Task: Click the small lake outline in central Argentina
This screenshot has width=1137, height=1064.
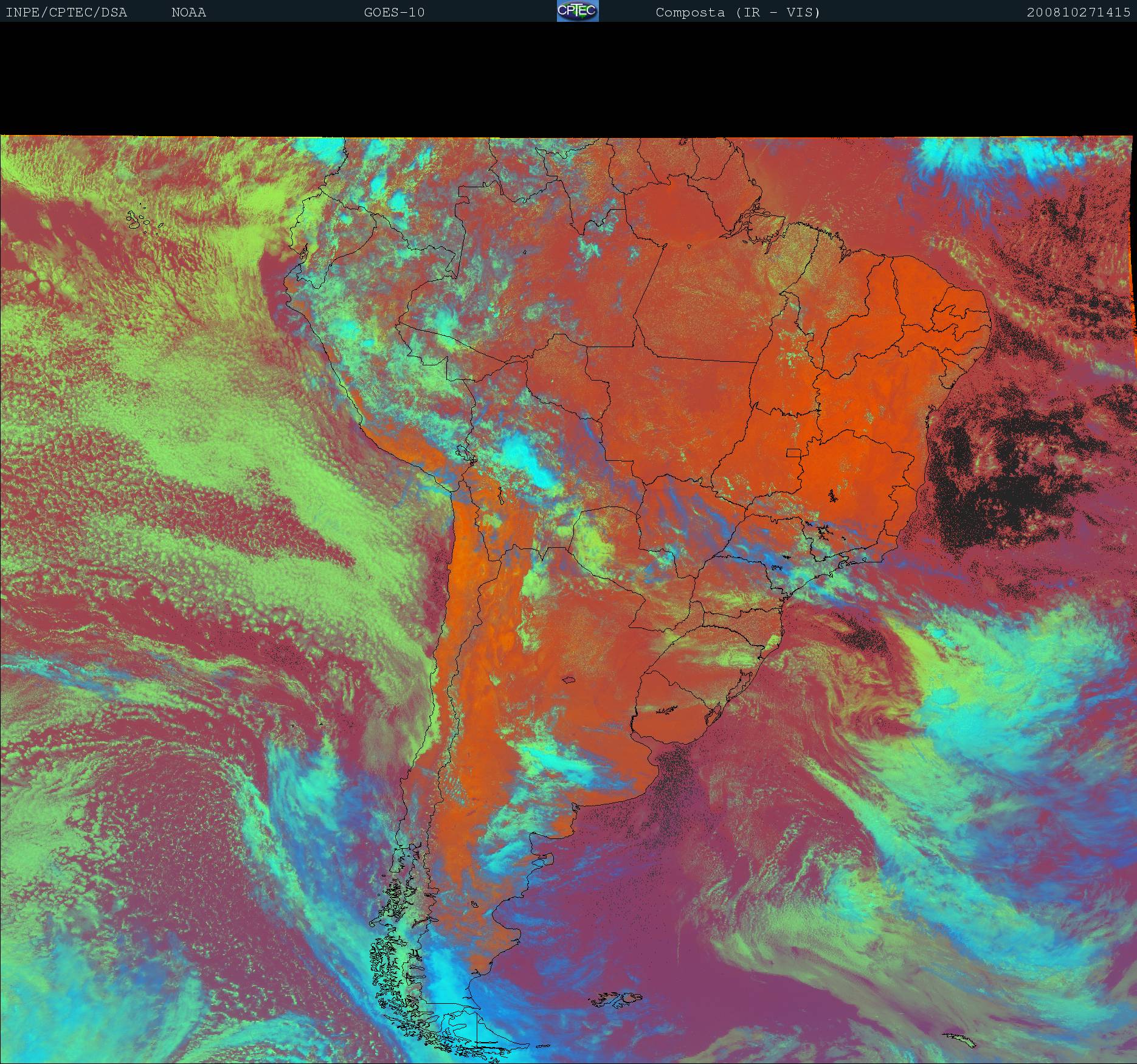Action: click(x=569, y=680)
